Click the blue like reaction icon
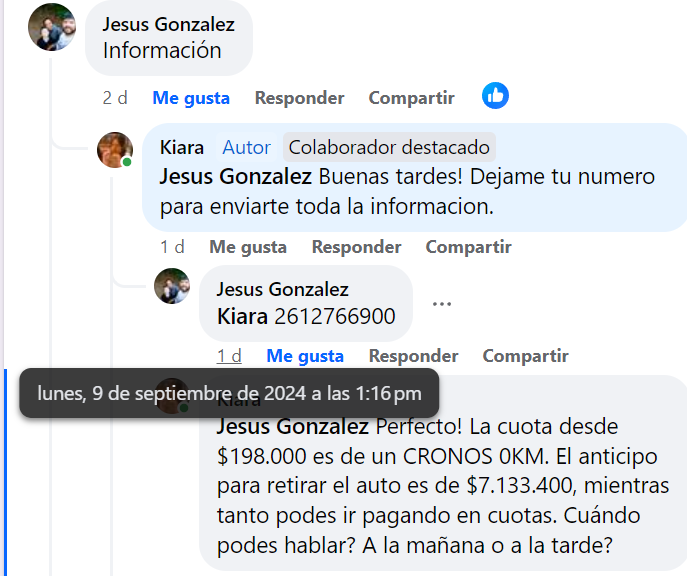The height and width of the screenshot is (576, 687). click(x=495, y=96)
